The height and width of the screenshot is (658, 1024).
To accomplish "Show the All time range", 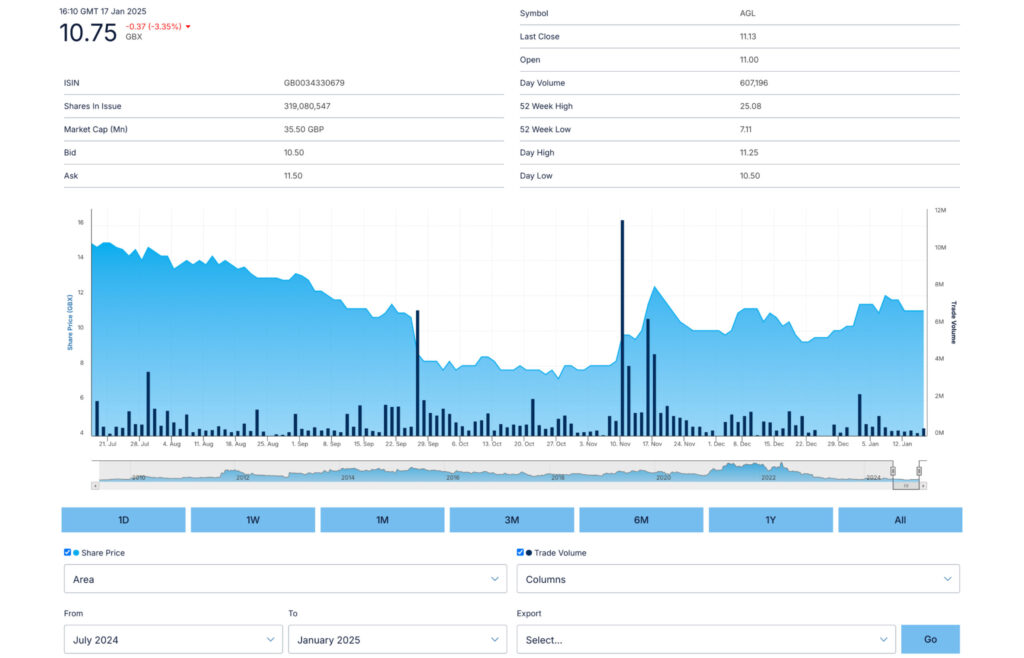I will 900,520.
